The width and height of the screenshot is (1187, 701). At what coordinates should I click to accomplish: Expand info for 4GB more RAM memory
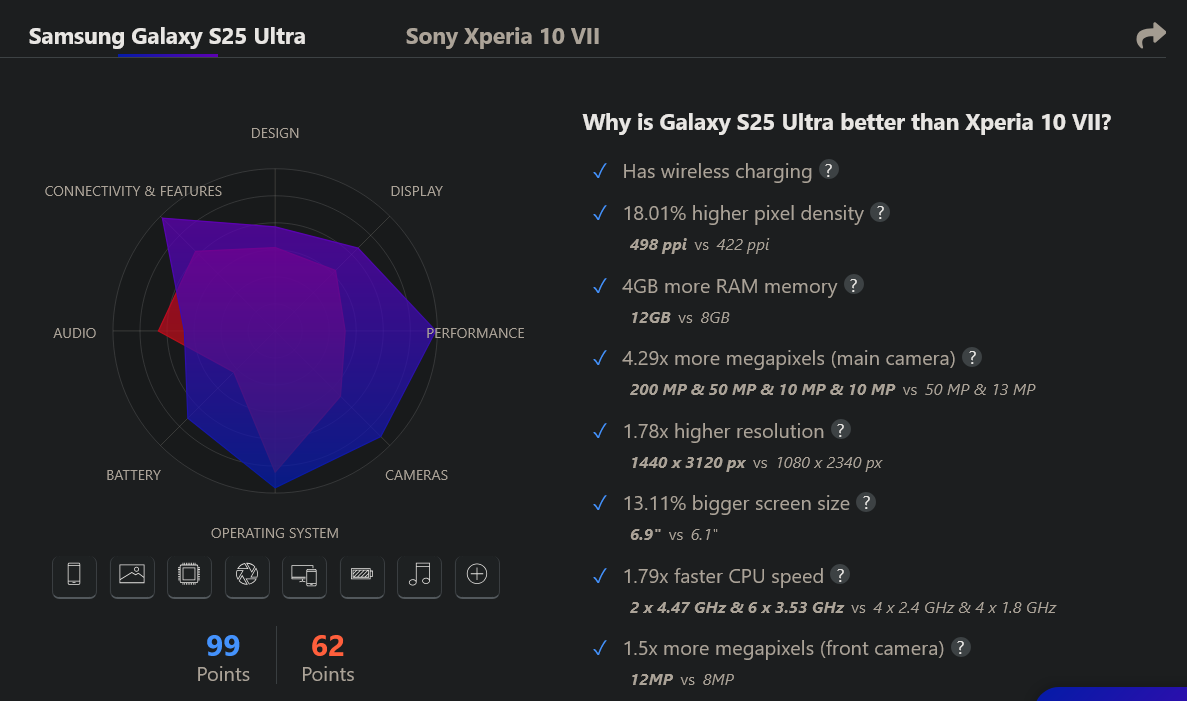pyautogui.click(x=853, y=285)
